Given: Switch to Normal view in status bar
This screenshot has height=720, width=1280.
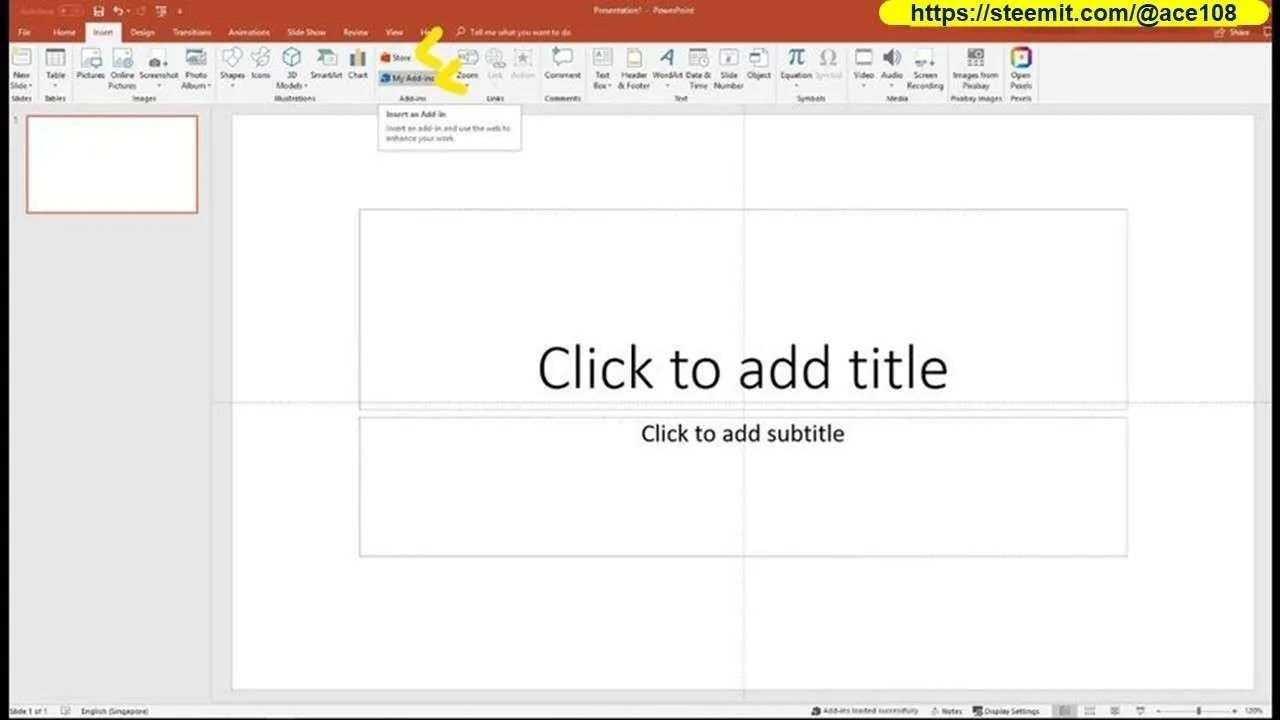Looking at the screenshot, I should pyautogui.click(x=1066, y=711).
